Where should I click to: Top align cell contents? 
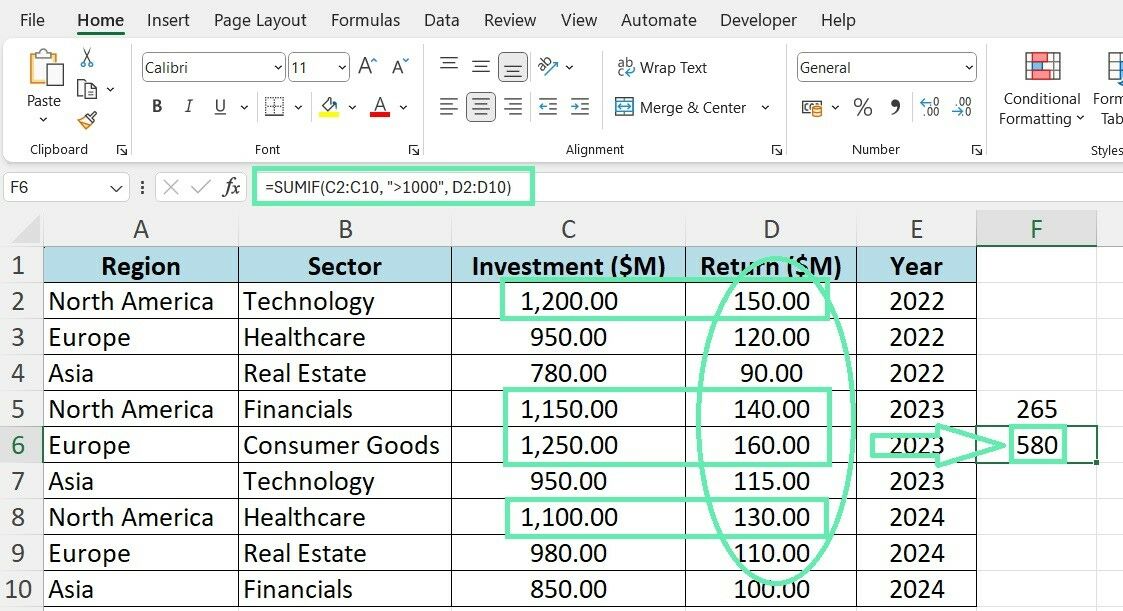(x=449, y=66)
